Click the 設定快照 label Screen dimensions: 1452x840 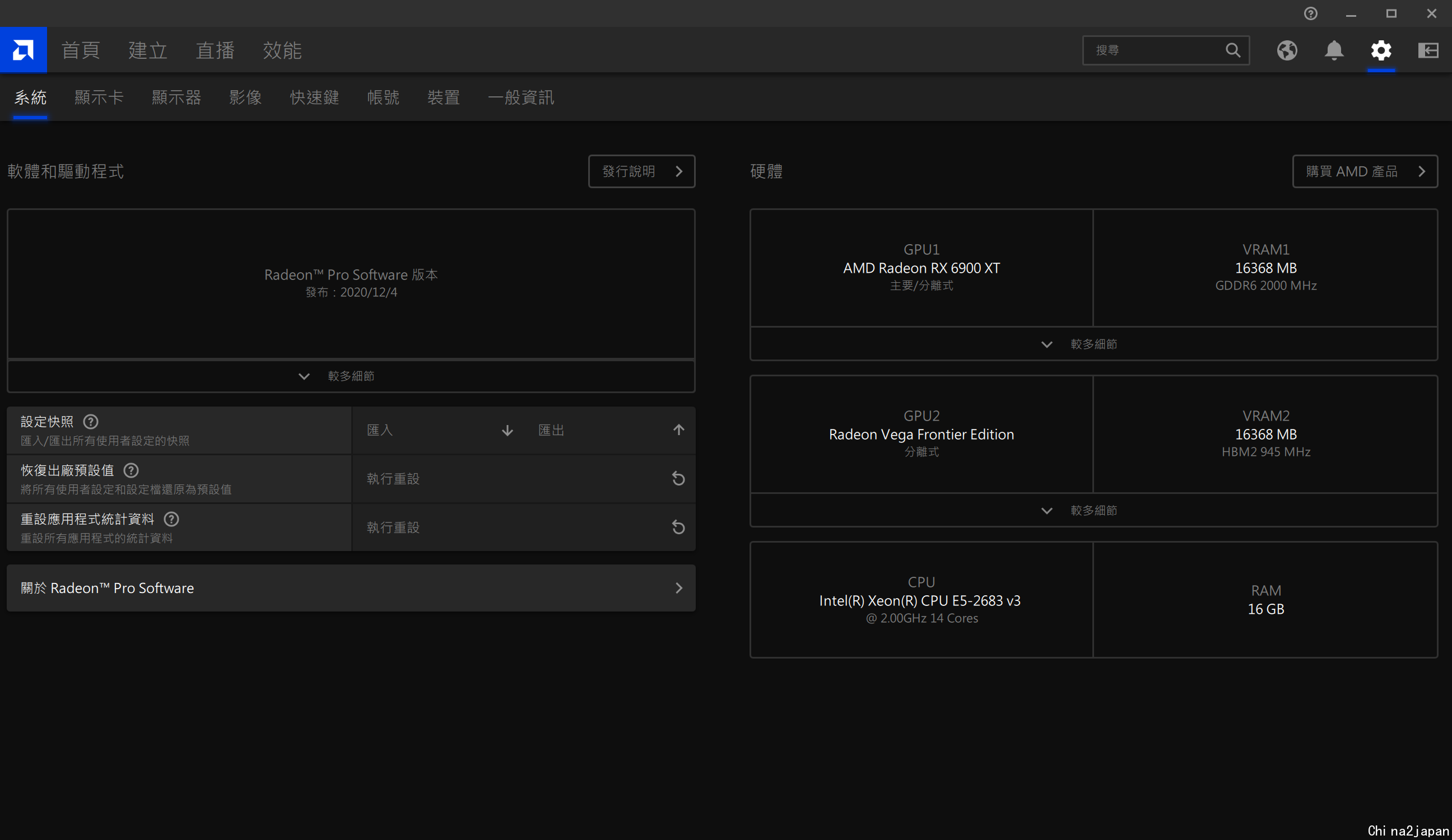tap(47, 421)
